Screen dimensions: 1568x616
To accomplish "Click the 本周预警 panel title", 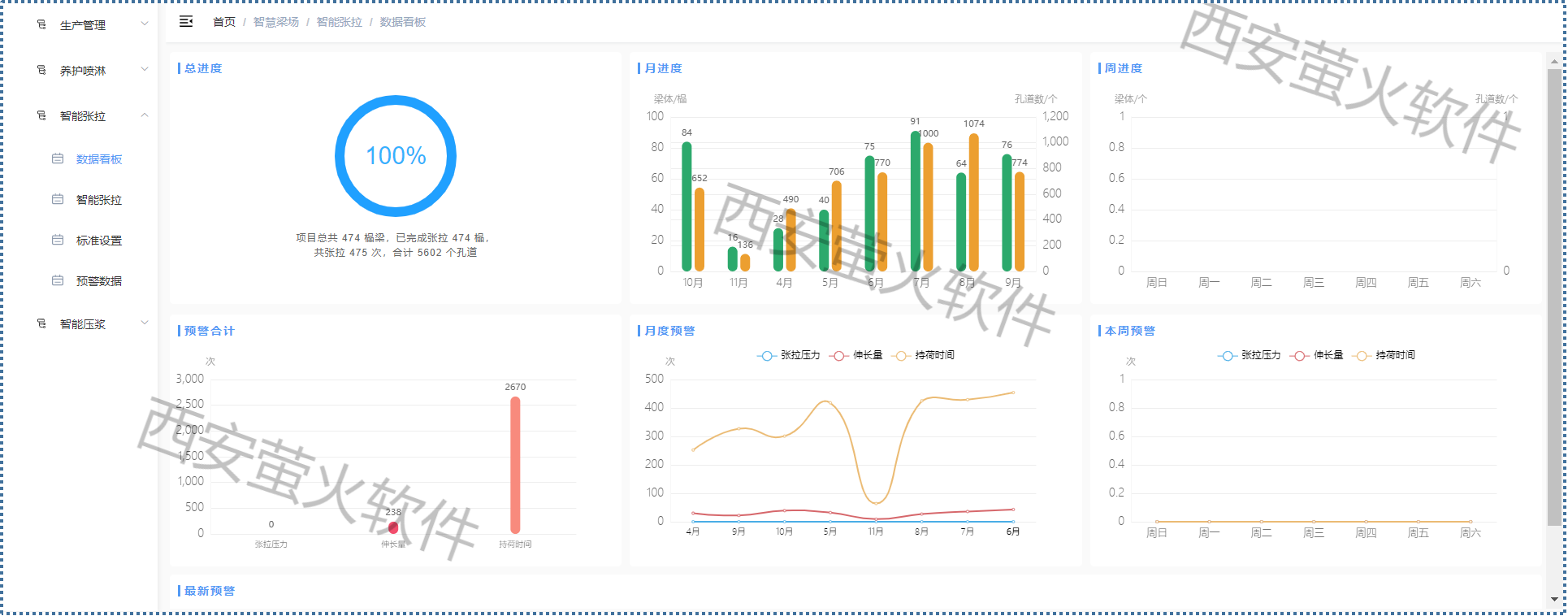I will 1130,331.
